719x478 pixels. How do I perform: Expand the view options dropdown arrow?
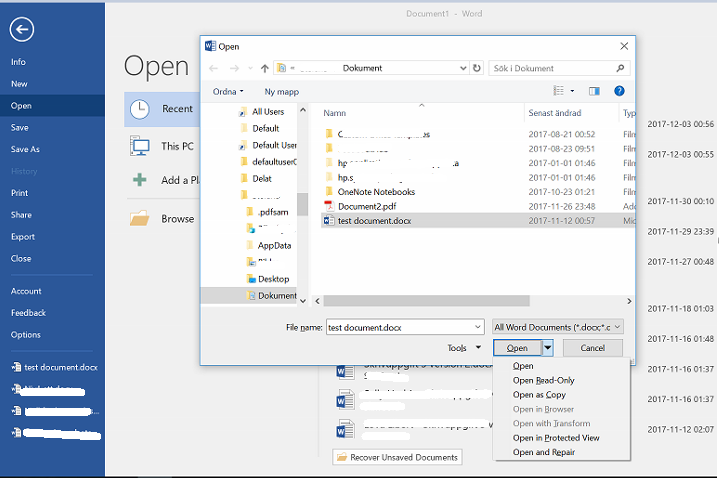(572, 91)
